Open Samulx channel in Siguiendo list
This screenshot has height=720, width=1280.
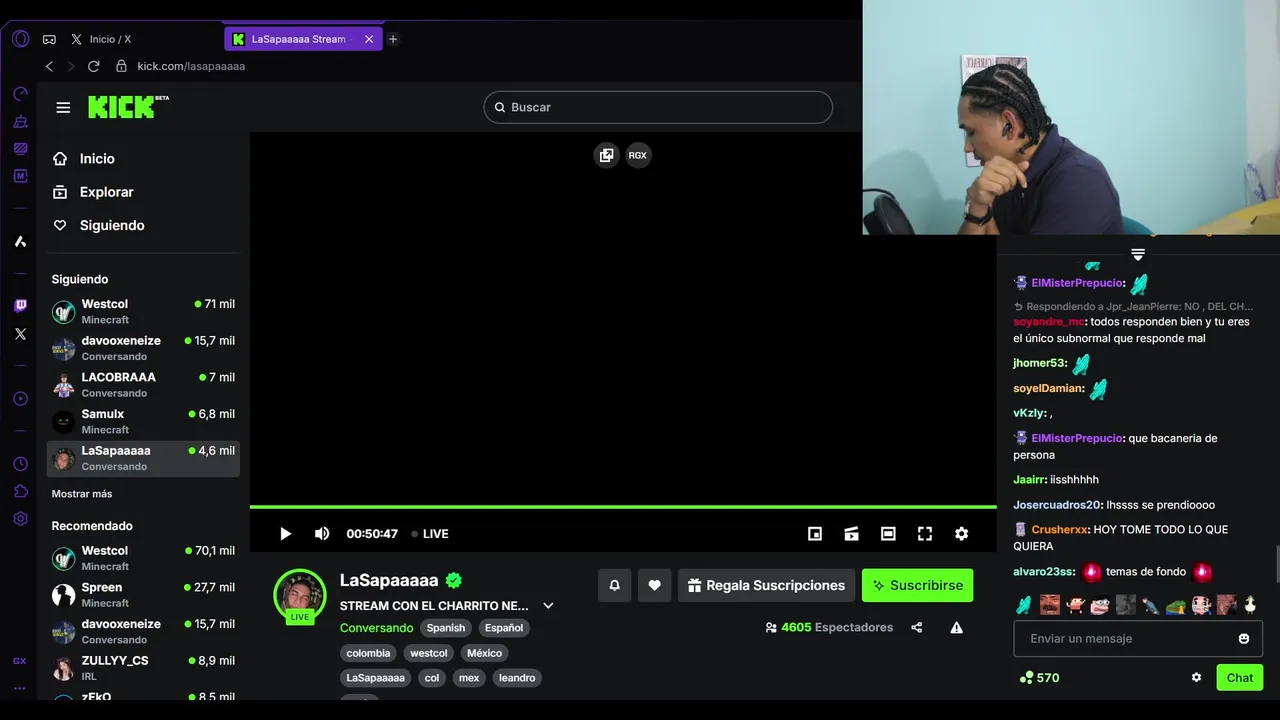click(x=144, y=421)
